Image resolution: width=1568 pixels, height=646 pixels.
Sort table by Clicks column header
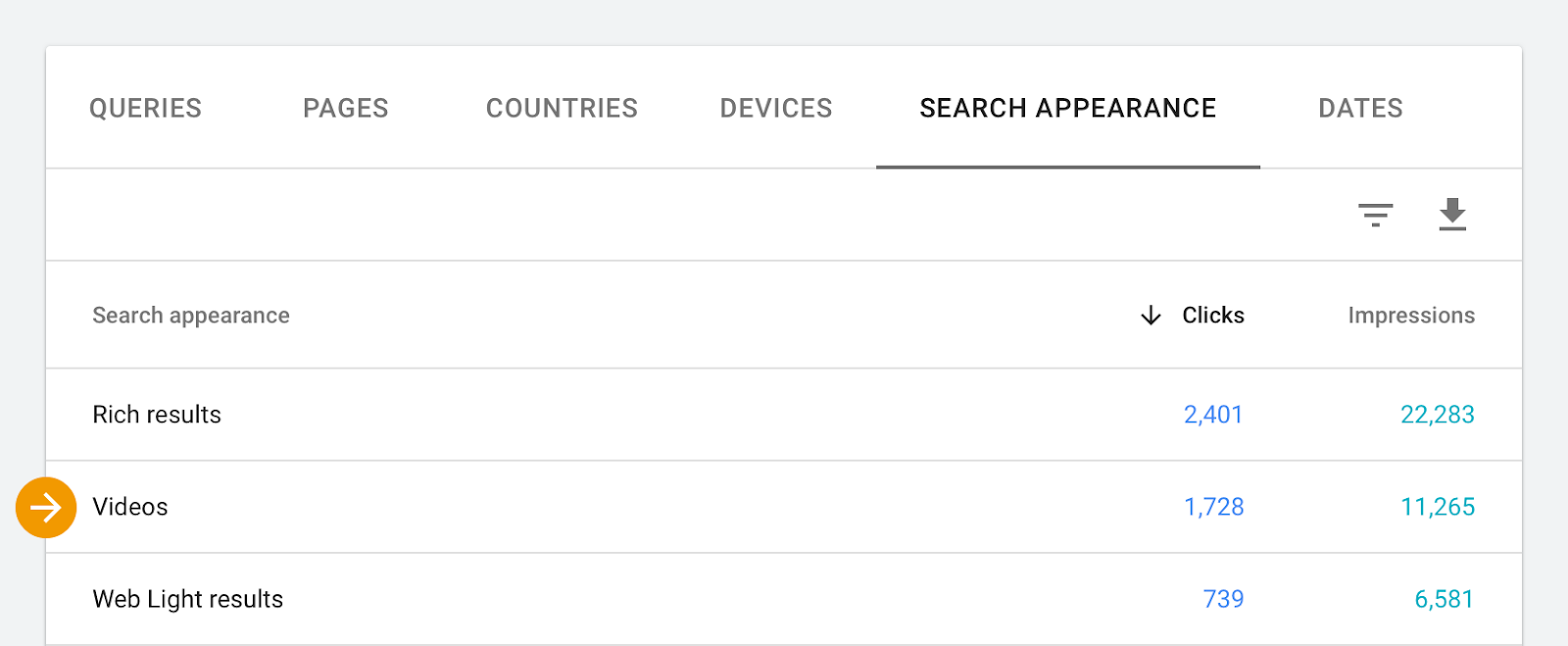1213,316
